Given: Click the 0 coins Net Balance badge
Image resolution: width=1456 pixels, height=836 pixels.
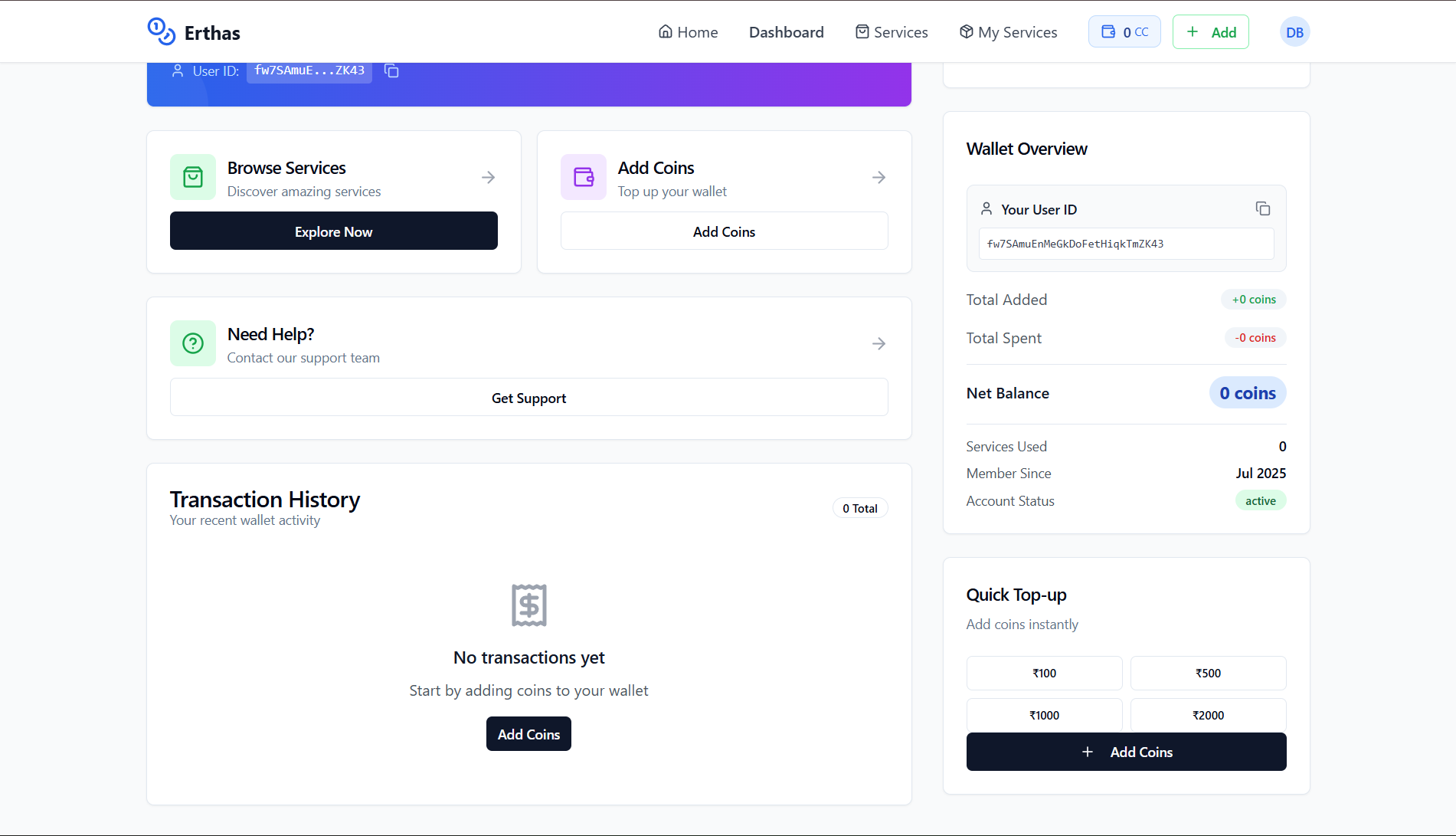Looking at the screenshot, I should (1248, 392).
